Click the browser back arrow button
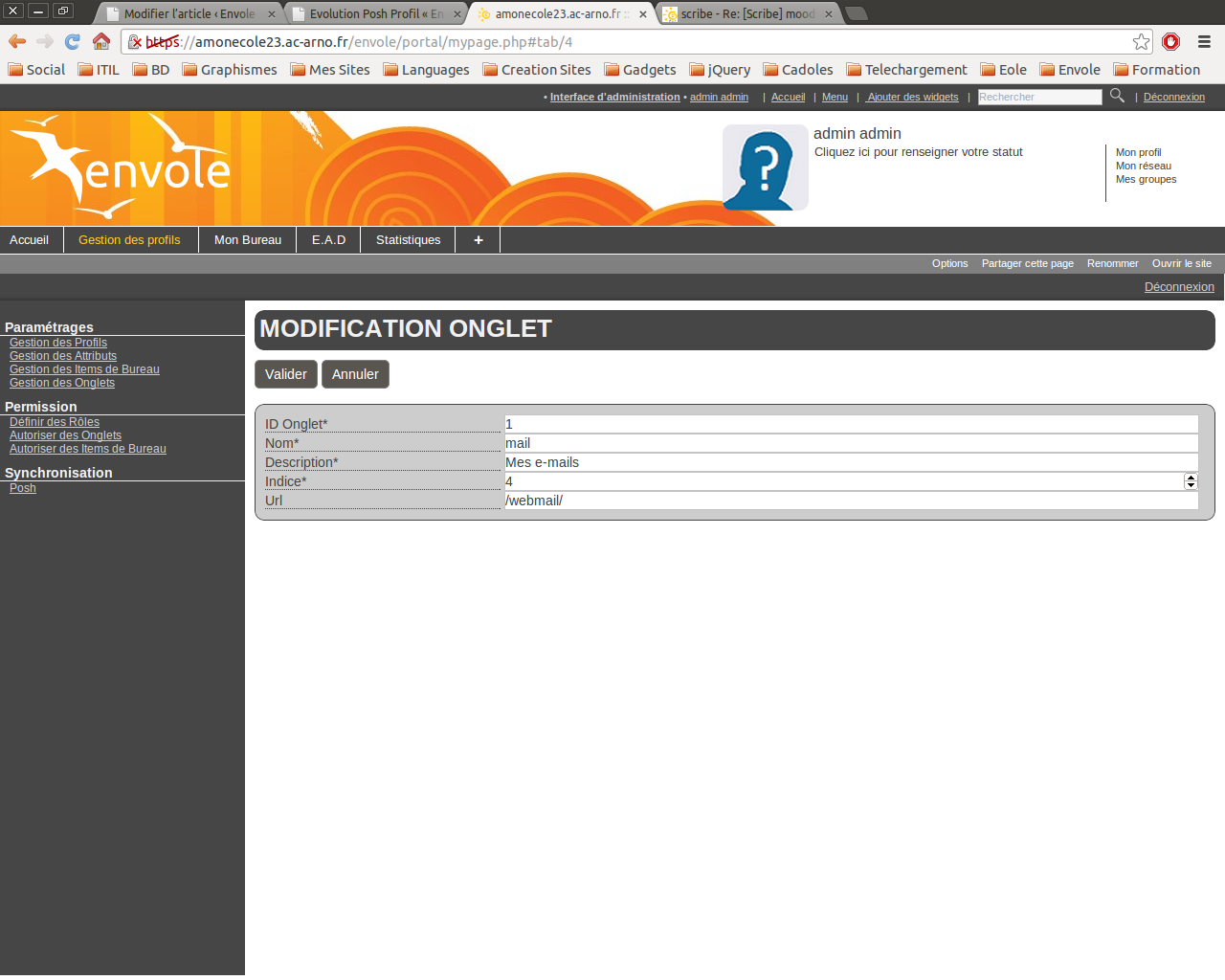This screenshot has width=1225, height=980. 17,41
